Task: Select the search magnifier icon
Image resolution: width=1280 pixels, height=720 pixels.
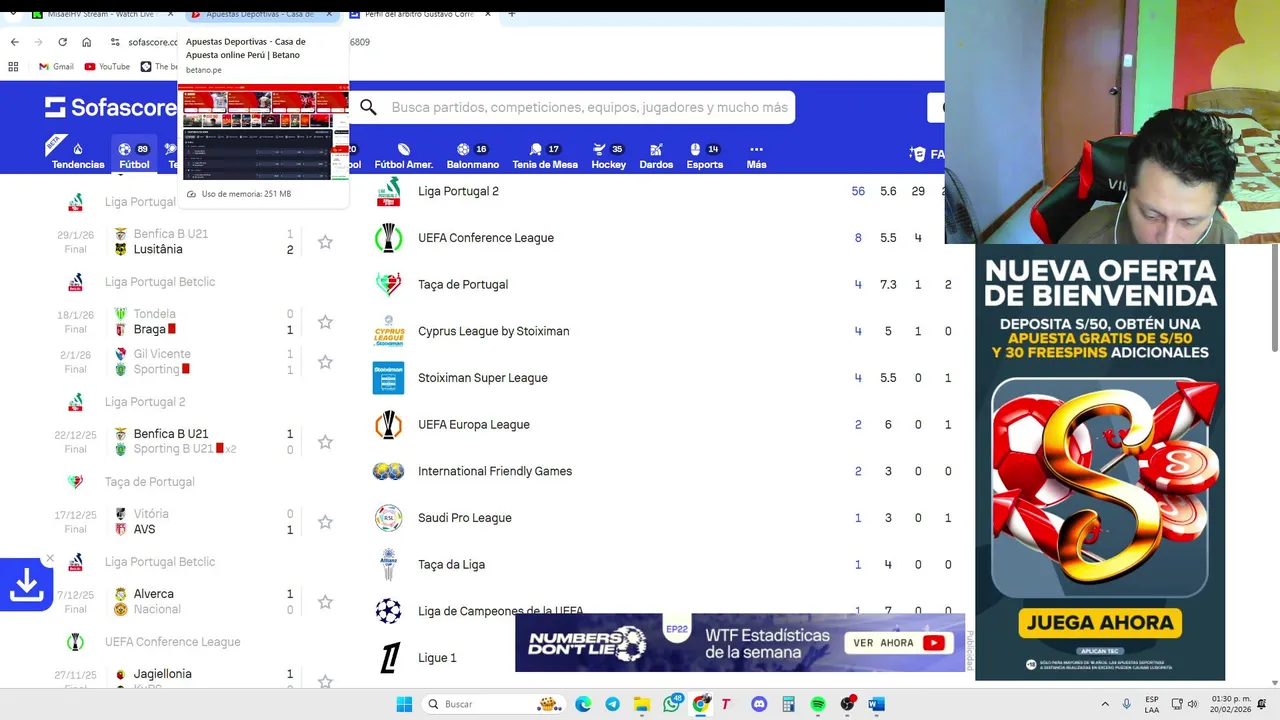Action: tap(368, 107)
